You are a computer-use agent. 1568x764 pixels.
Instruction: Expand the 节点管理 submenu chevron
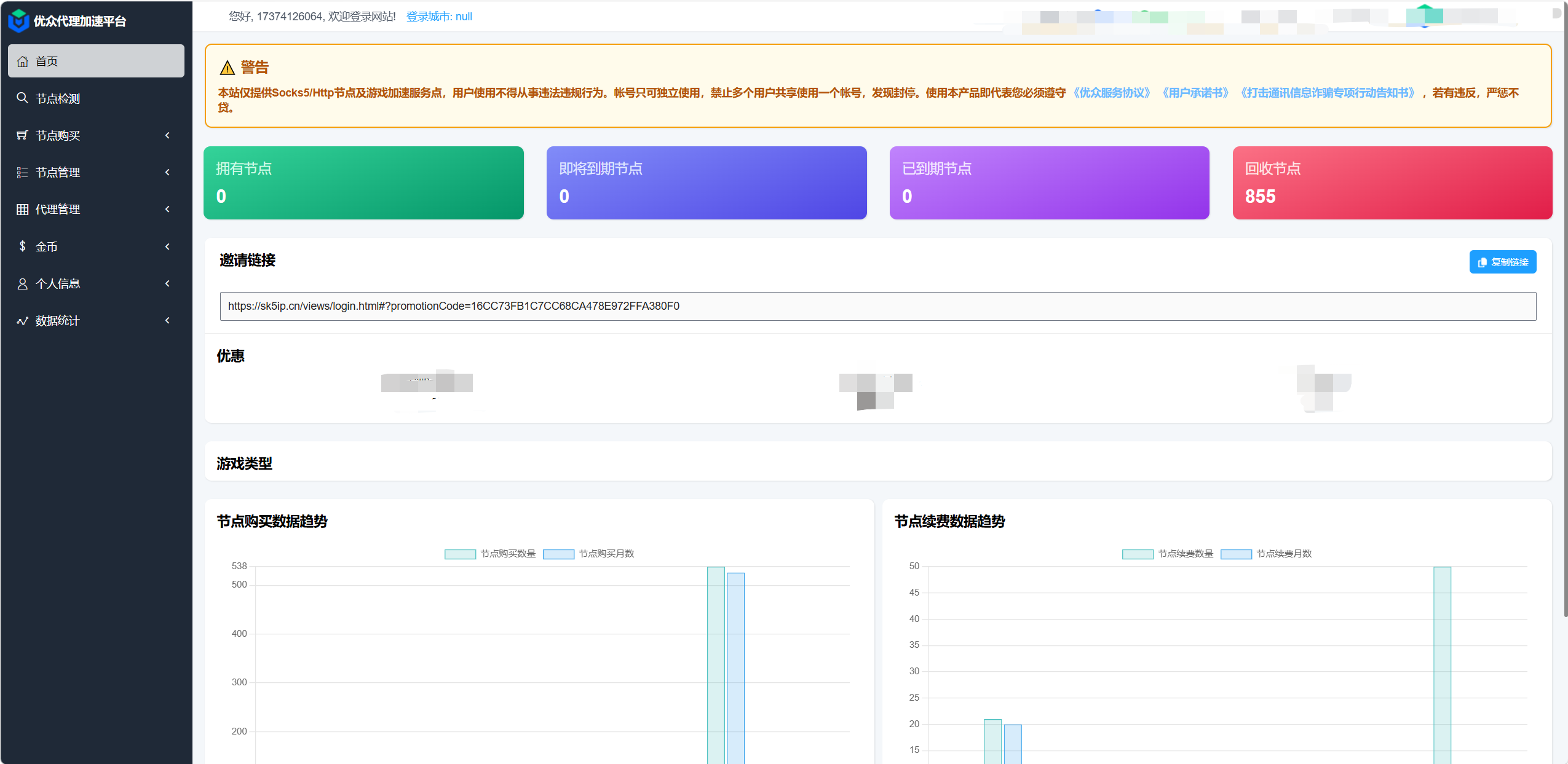point(167,172)
